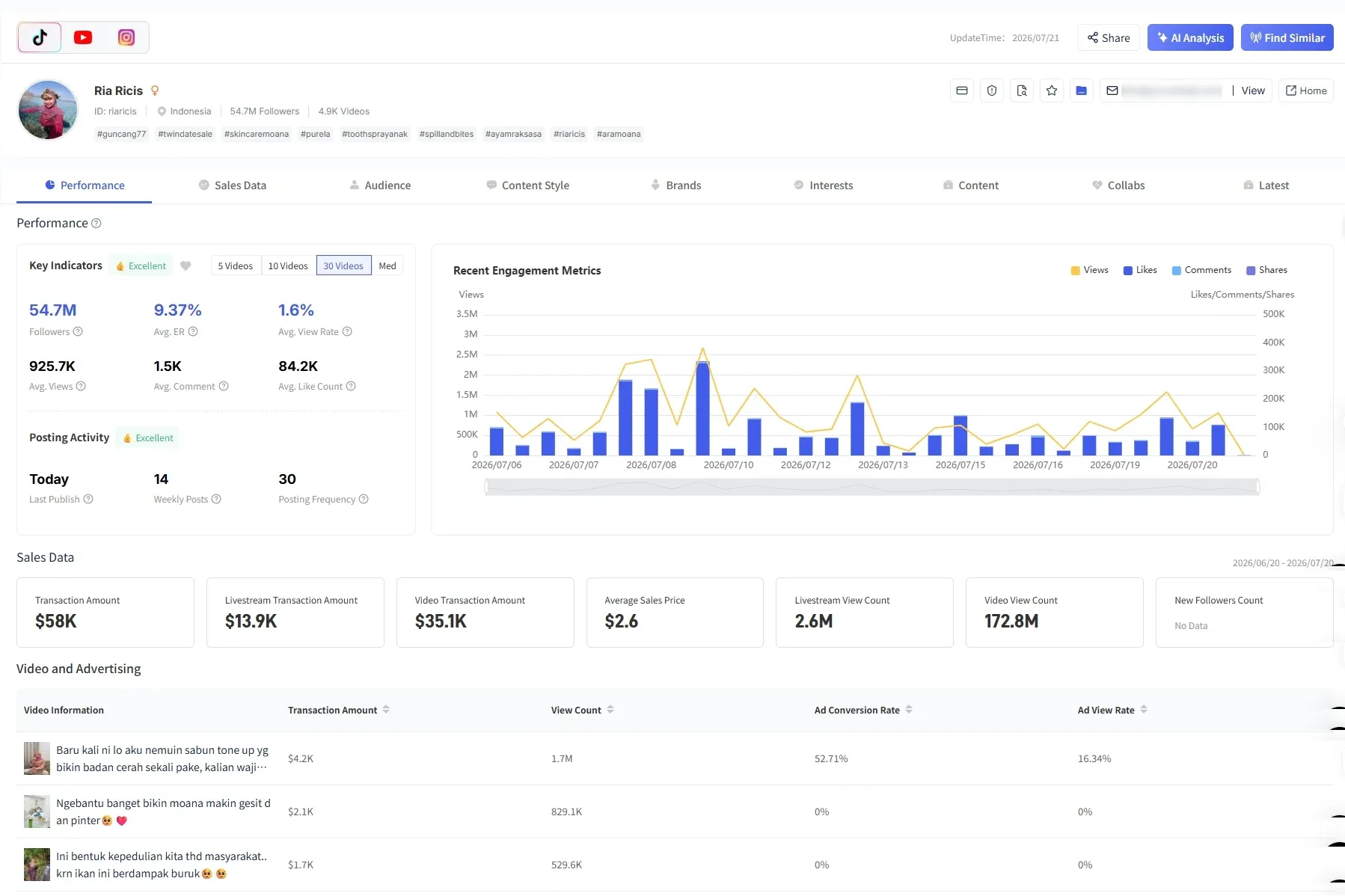Toggle Views series in chart legend

pyautogui.click(x=1089, y=270)
